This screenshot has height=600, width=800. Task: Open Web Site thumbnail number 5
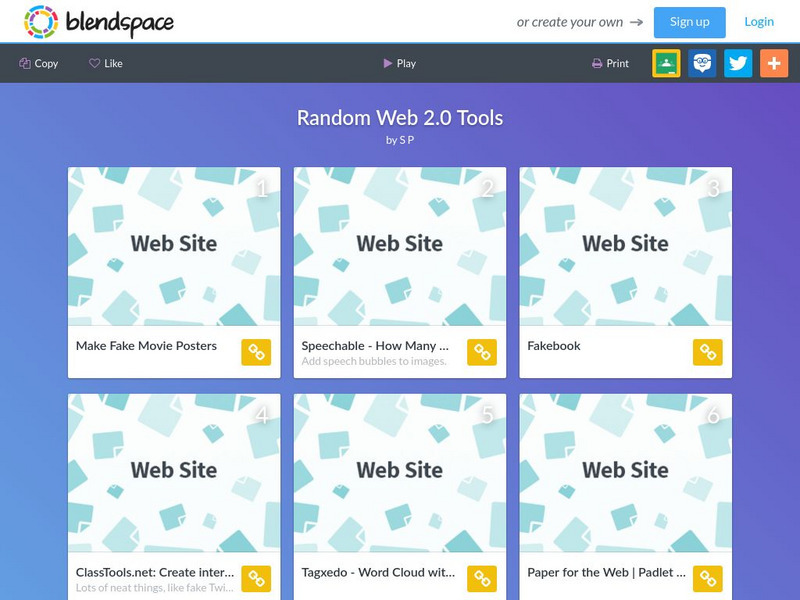click(400, 473)
